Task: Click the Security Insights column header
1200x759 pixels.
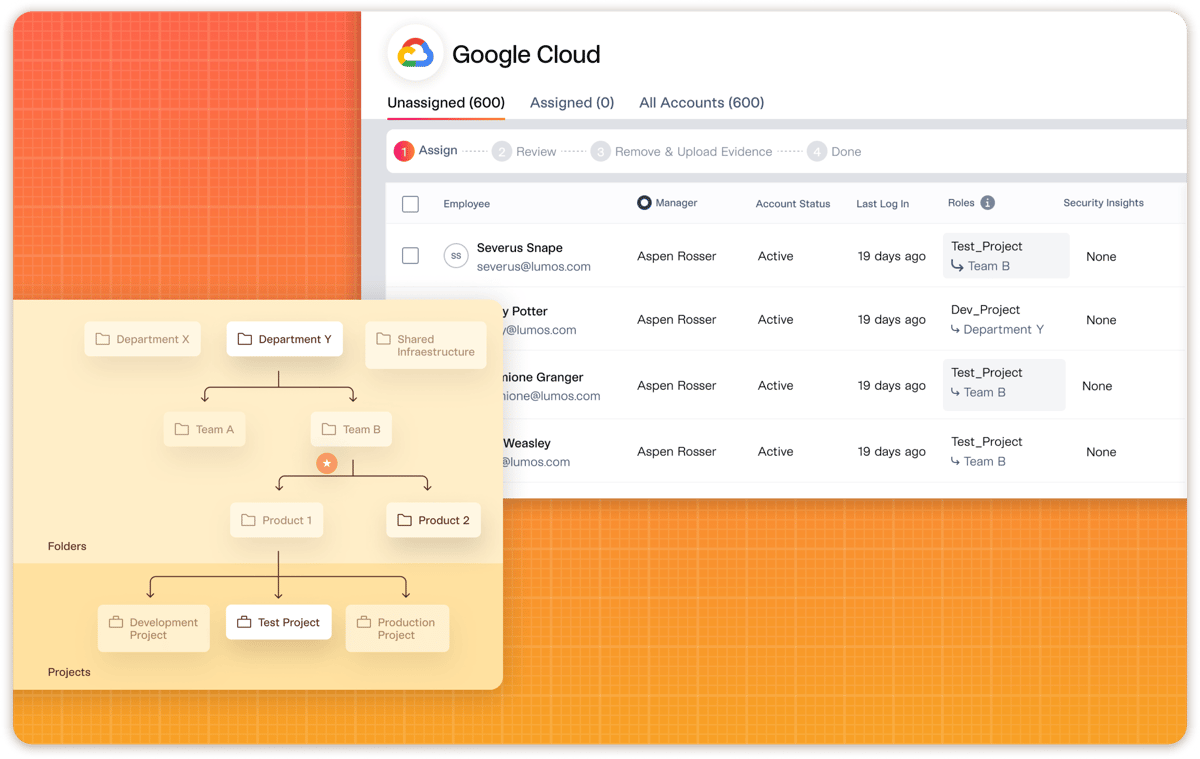Action: coord(1104,203)
